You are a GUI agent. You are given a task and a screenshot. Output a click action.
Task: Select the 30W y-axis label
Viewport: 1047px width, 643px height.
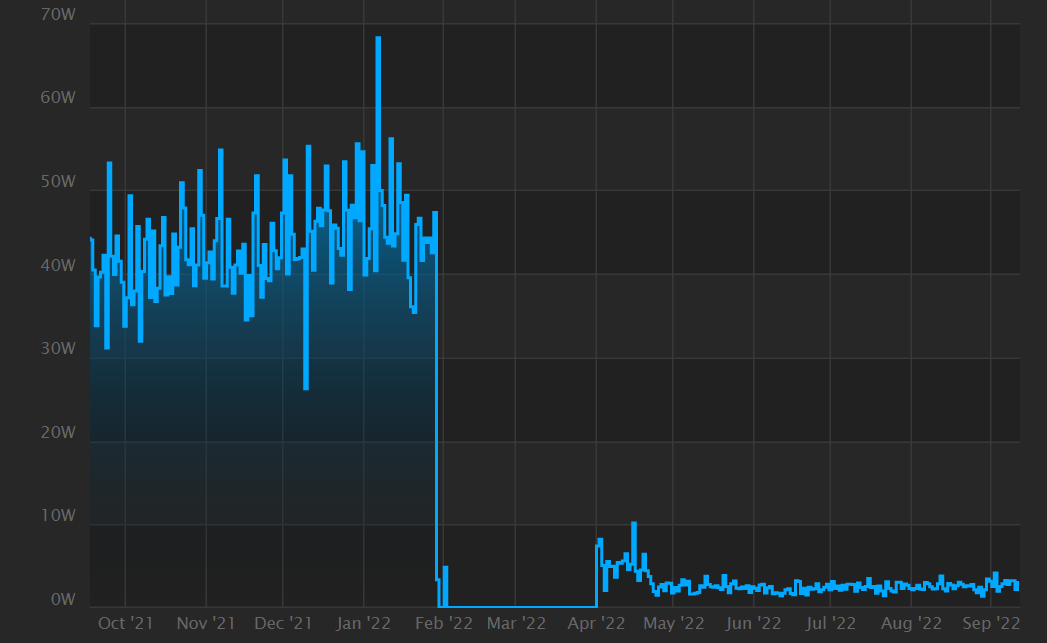point(58,349)
